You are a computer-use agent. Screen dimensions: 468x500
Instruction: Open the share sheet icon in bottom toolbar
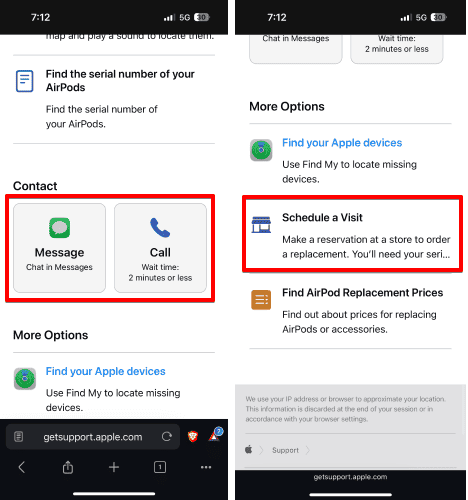tap(68, 467)
